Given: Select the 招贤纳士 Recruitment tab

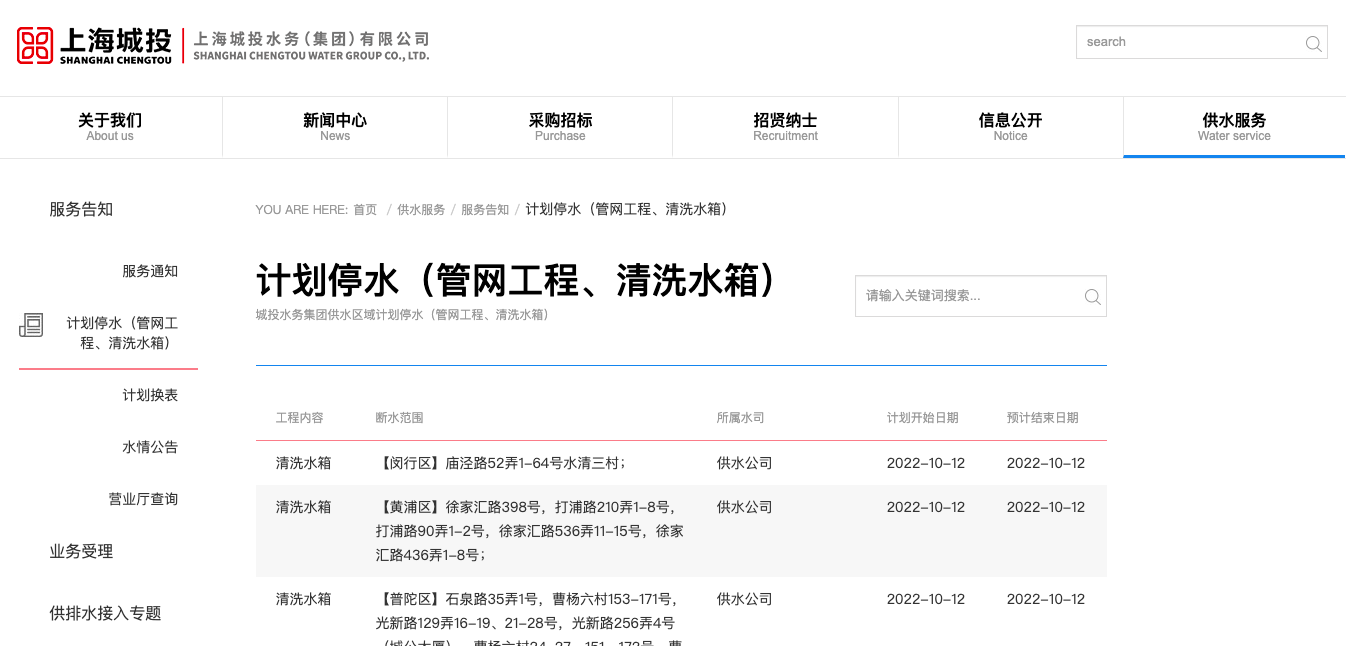Looking at the screenshot, I should point(785,126).
